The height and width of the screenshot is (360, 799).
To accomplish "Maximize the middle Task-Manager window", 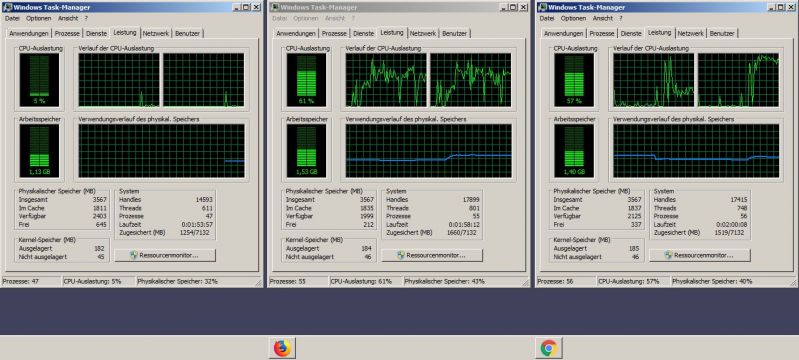I will click(x=513, y=7).
